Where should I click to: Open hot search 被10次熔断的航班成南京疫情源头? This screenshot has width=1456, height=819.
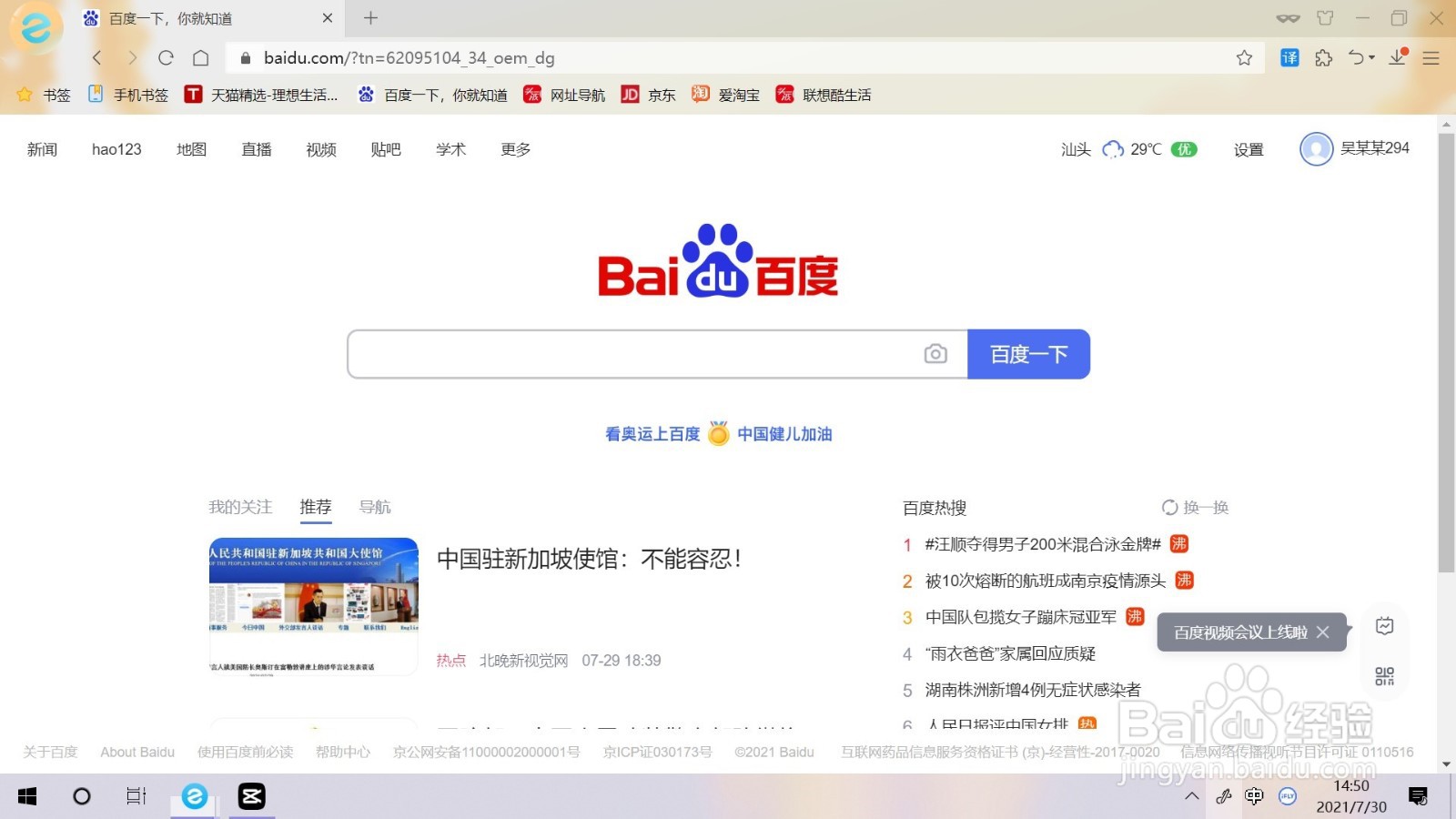click(x=1046, y=581)
